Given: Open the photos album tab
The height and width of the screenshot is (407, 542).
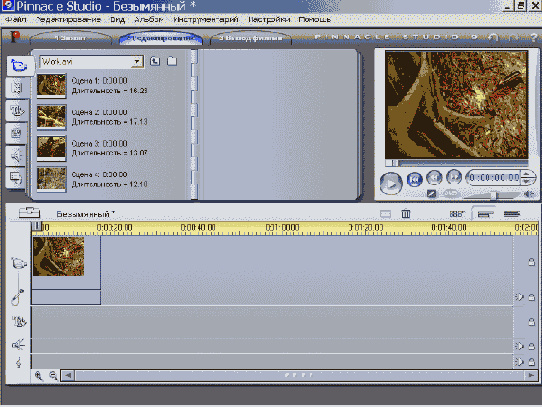Looking at the screenshot, I should coord(16,133).
